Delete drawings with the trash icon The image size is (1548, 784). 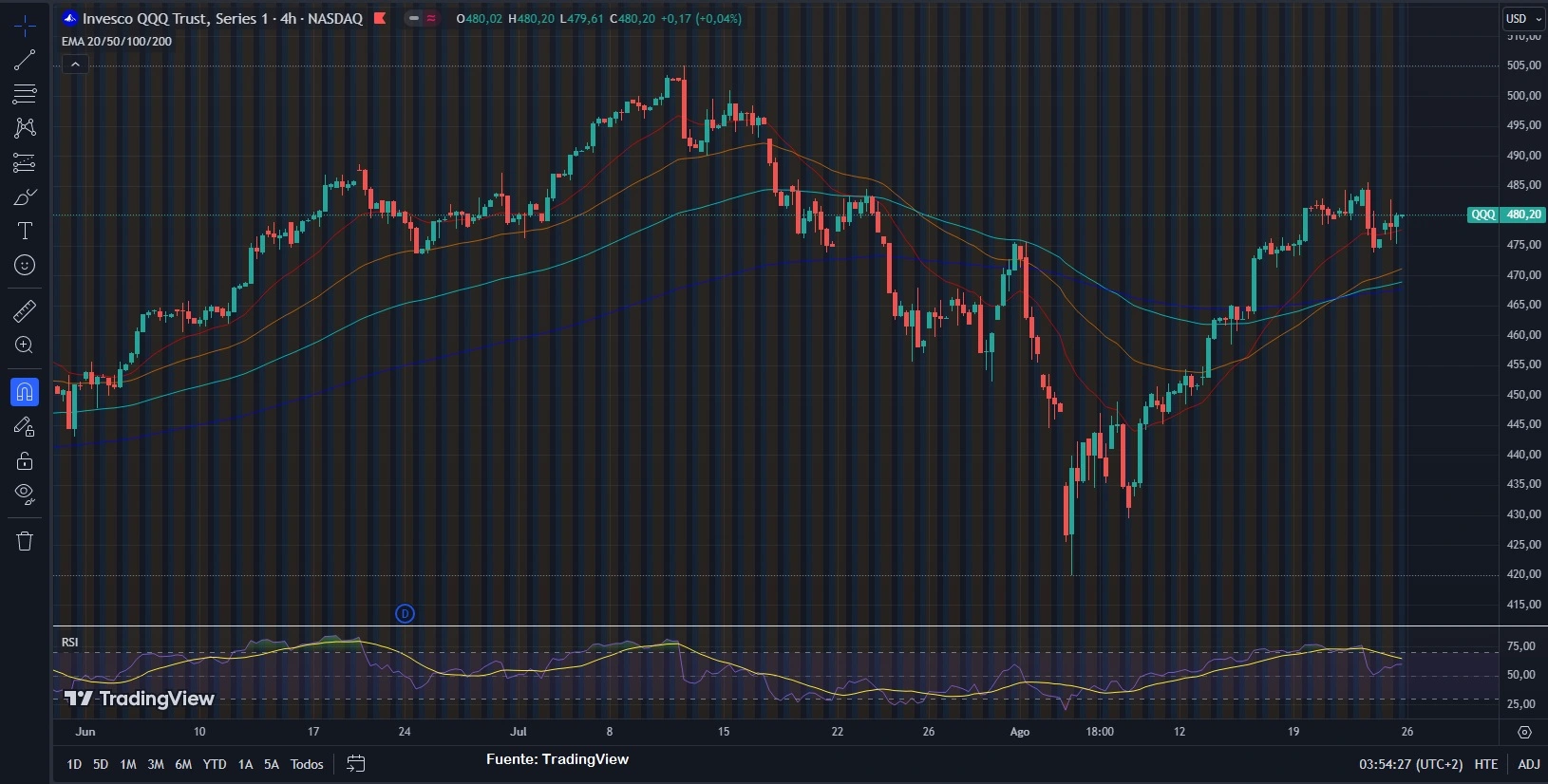25,541
